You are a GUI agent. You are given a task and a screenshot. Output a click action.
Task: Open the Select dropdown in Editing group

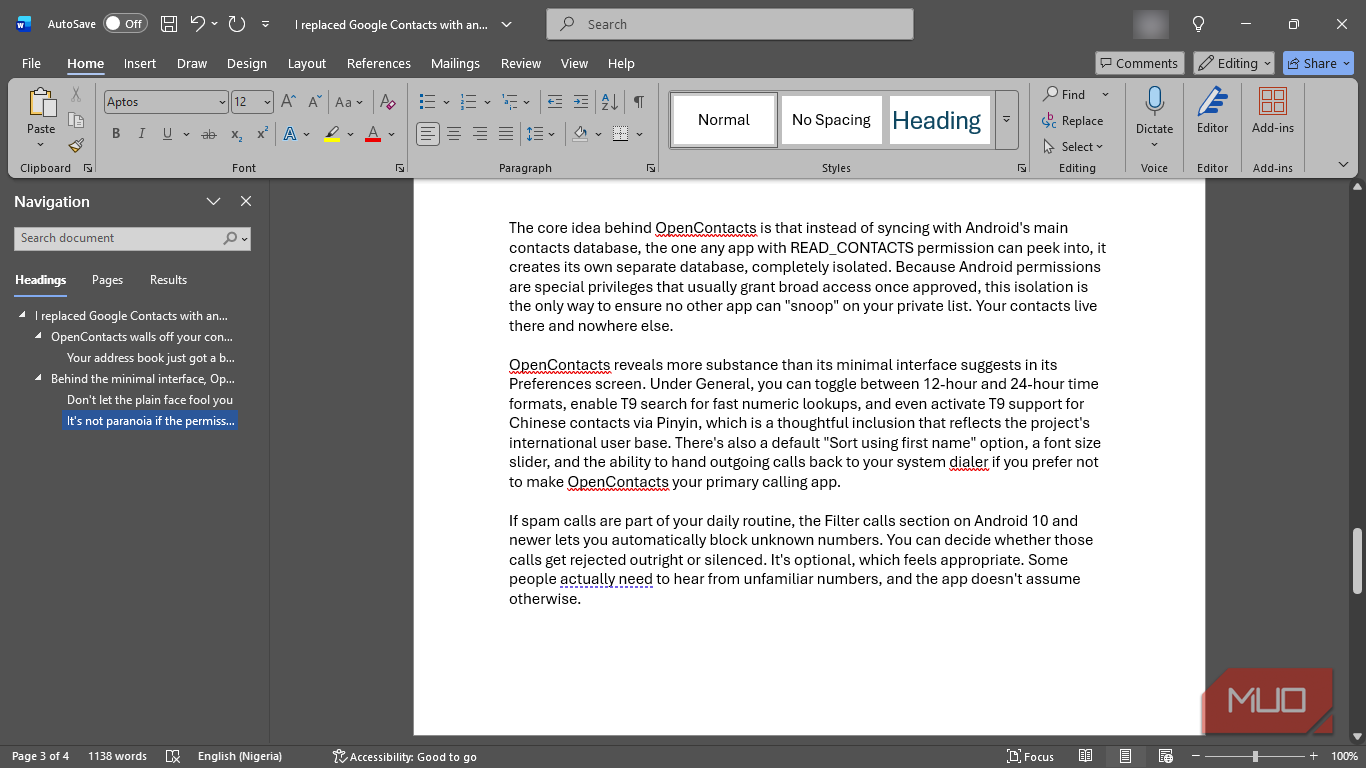(x=1073, y=146)
